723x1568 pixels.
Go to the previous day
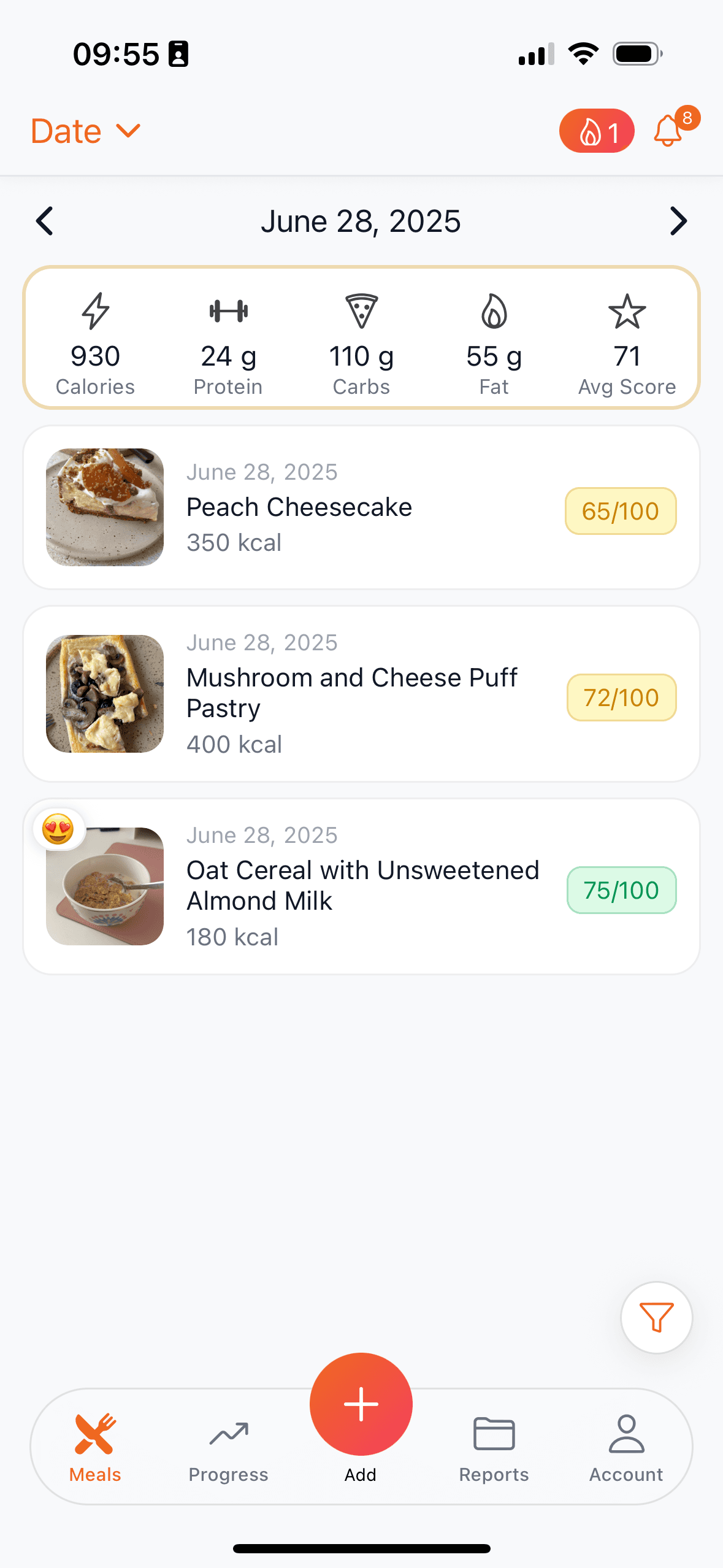click(45, 221)
